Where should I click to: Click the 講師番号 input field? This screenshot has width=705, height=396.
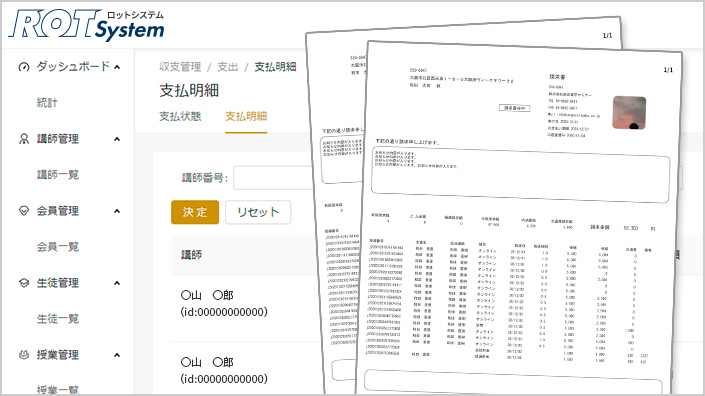tap(273, 178)
